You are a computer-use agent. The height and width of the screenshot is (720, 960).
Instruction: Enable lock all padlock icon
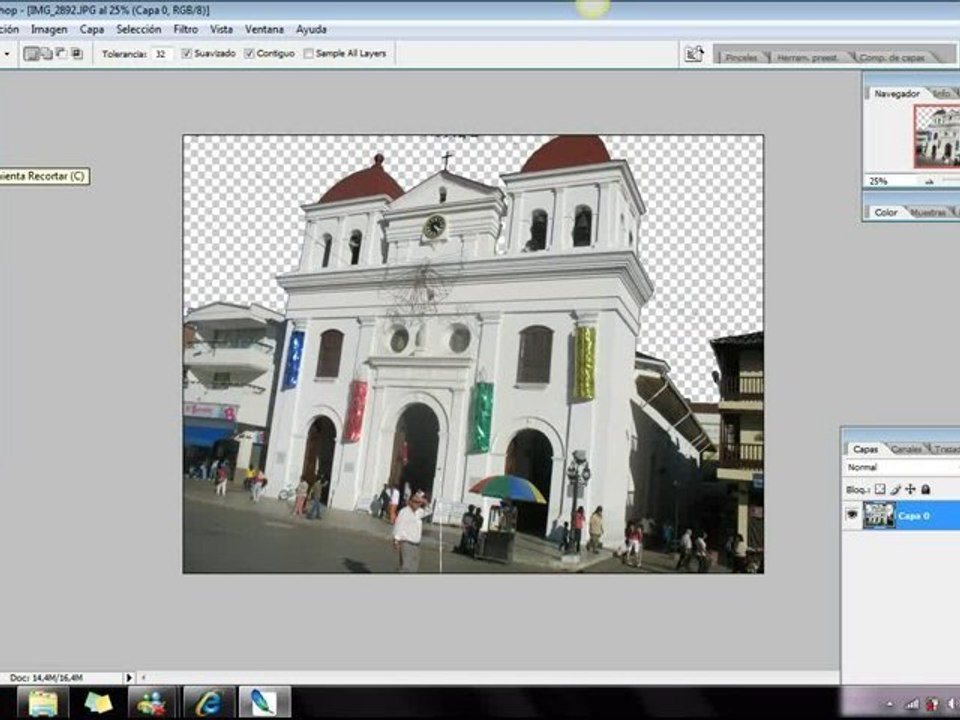(x=926, y=489)
